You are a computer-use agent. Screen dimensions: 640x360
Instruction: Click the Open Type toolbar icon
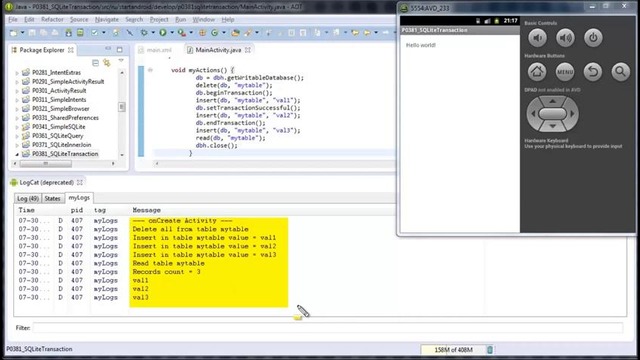click(236, 33)
